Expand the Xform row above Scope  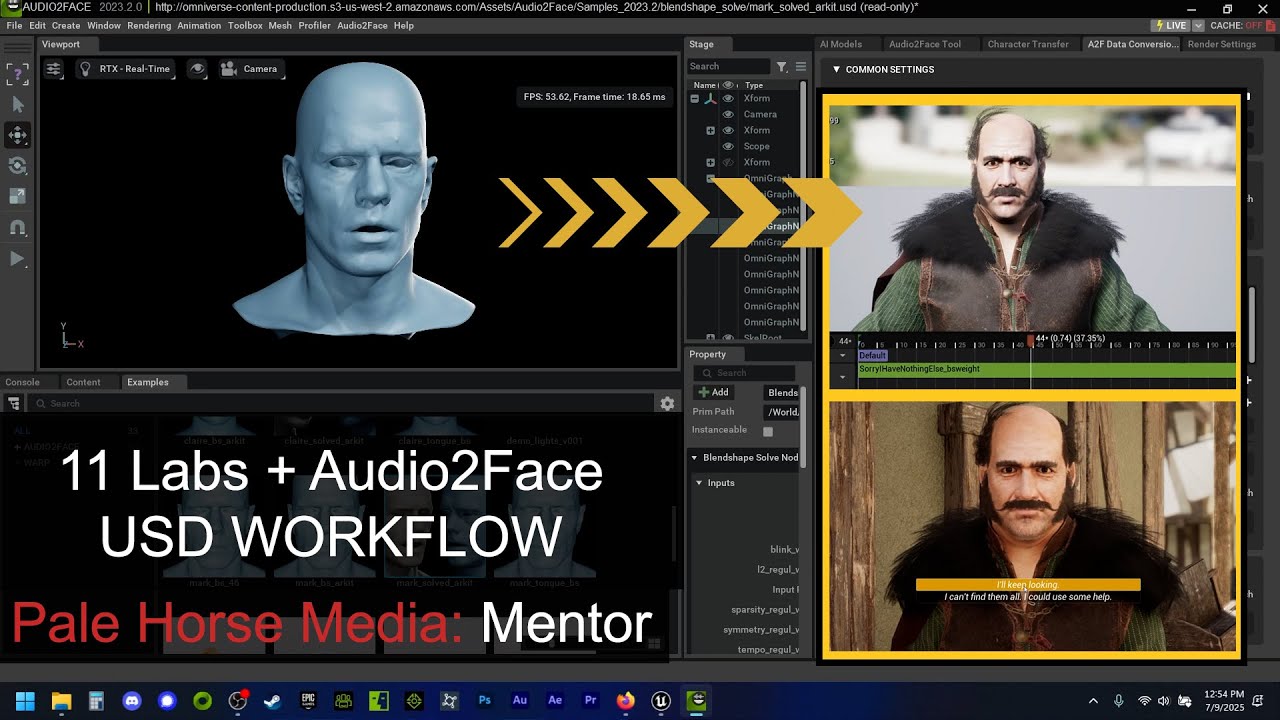click(x=710, y=130)
